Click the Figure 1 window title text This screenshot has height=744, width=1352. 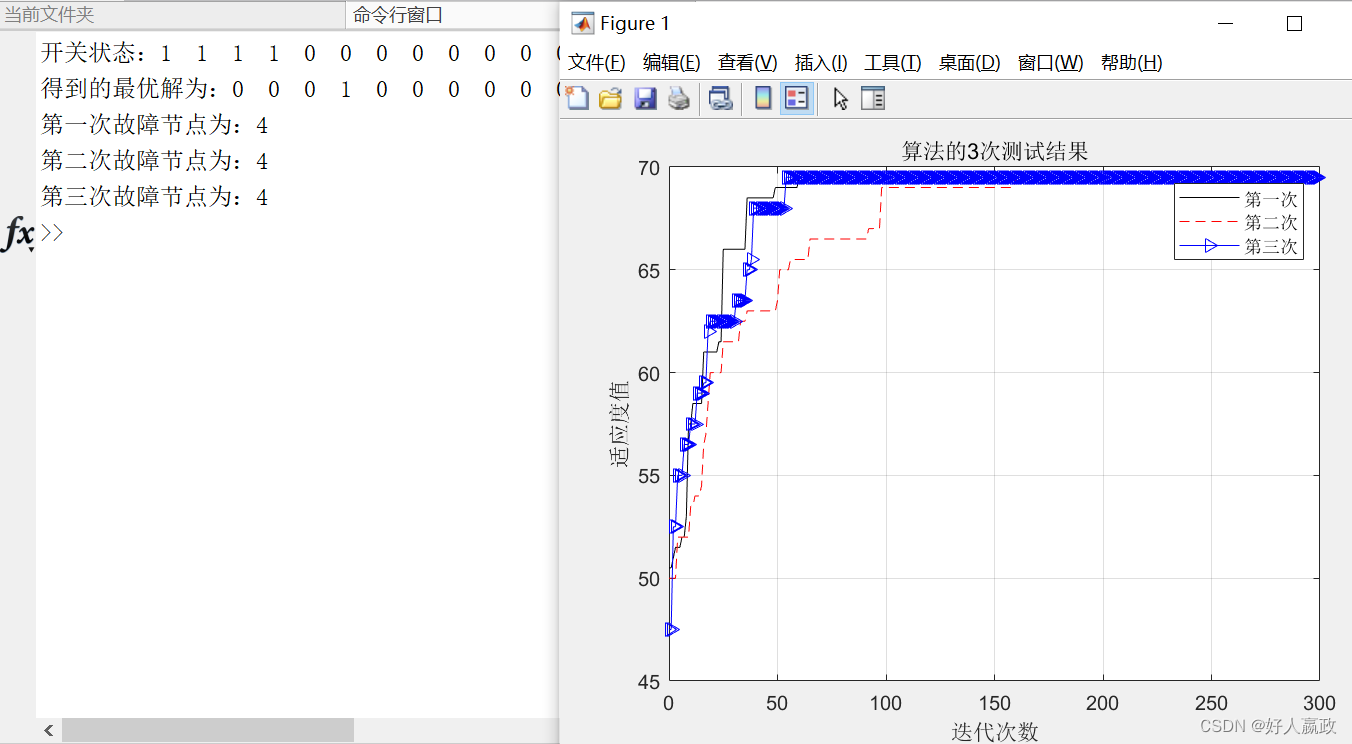635,24
